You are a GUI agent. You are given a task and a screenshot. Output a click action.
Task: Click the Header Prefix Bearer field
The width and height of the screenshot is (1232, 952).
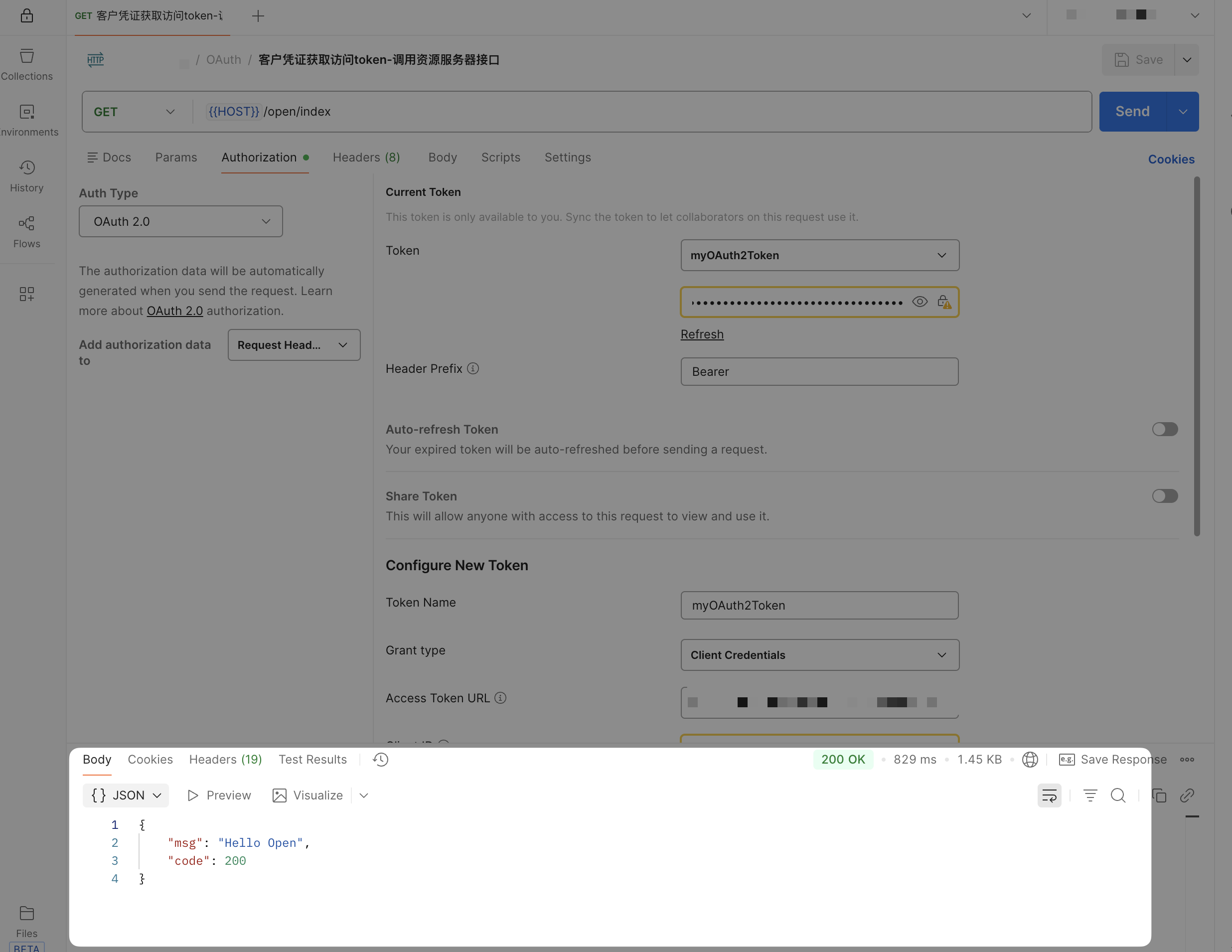819,371
